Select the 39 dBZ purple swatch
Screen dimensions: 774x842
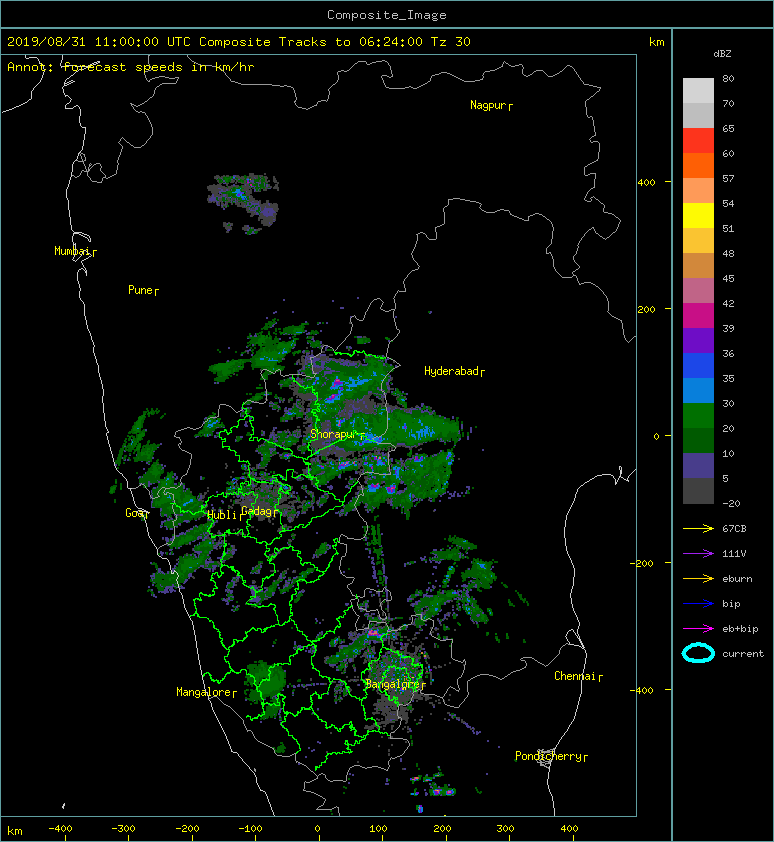tap(698, 340)
